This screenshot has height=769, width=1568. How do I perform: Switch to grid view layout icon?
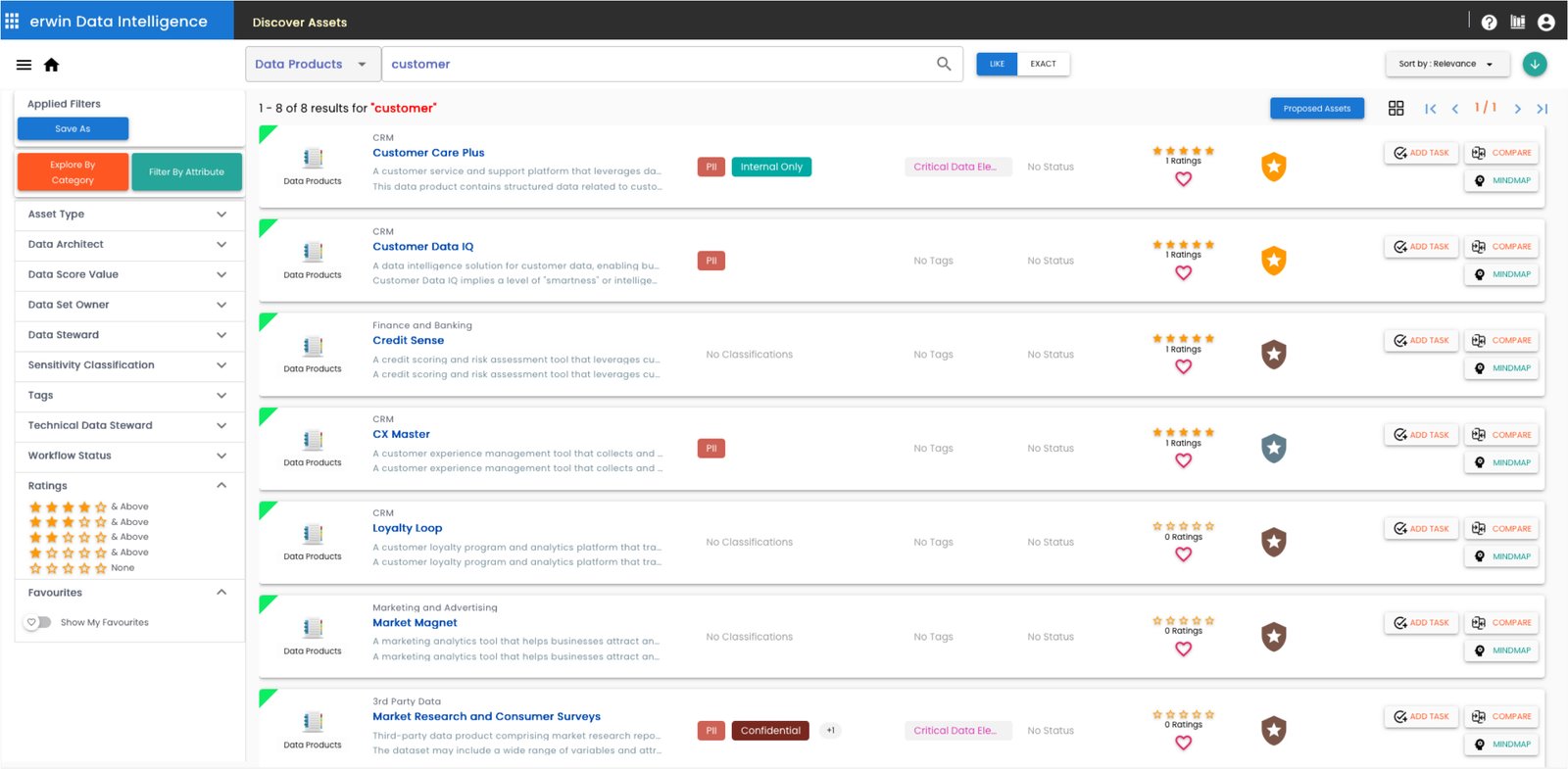[x=1396, y=108]
